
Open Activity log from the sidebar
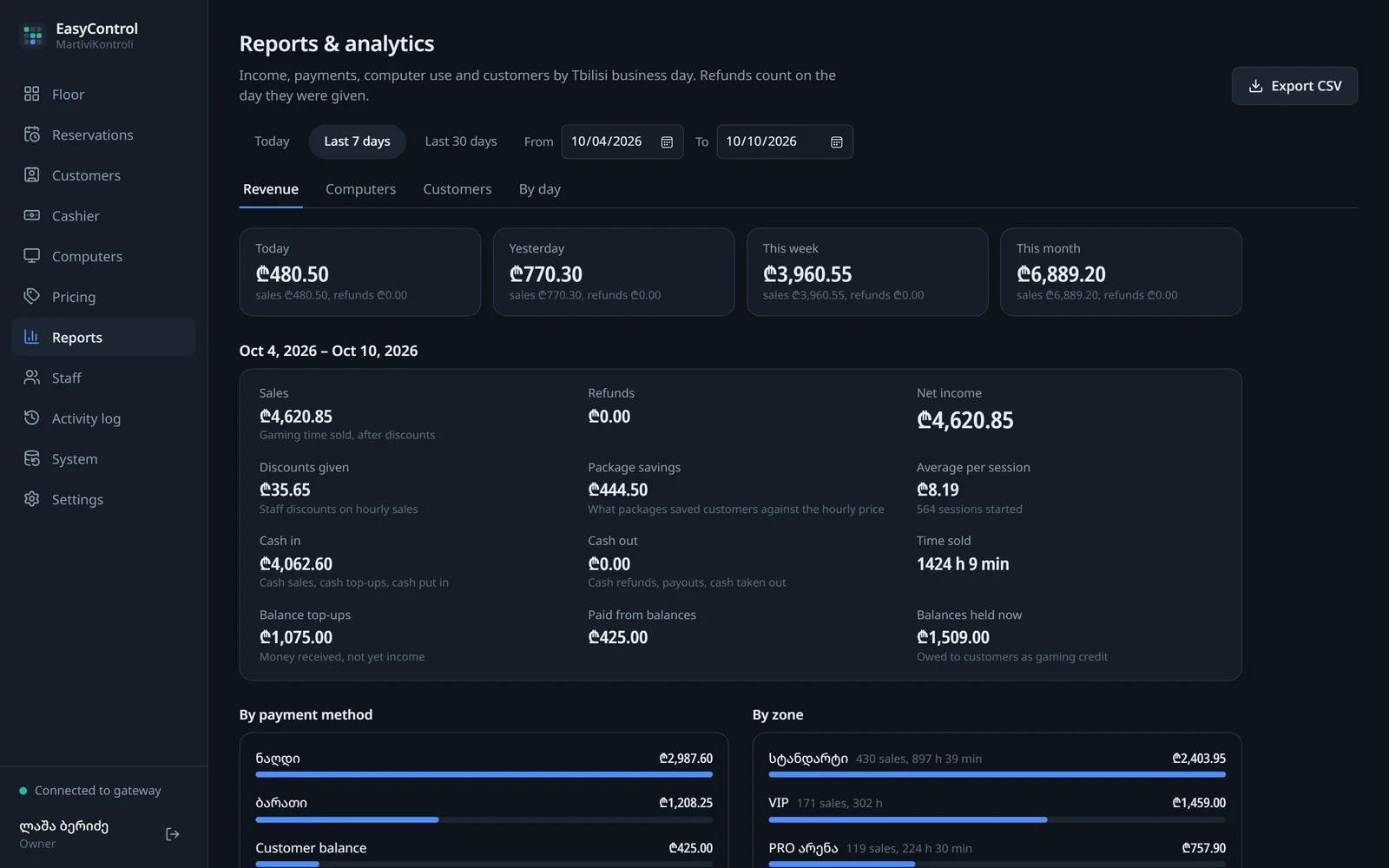pos(103,418)
